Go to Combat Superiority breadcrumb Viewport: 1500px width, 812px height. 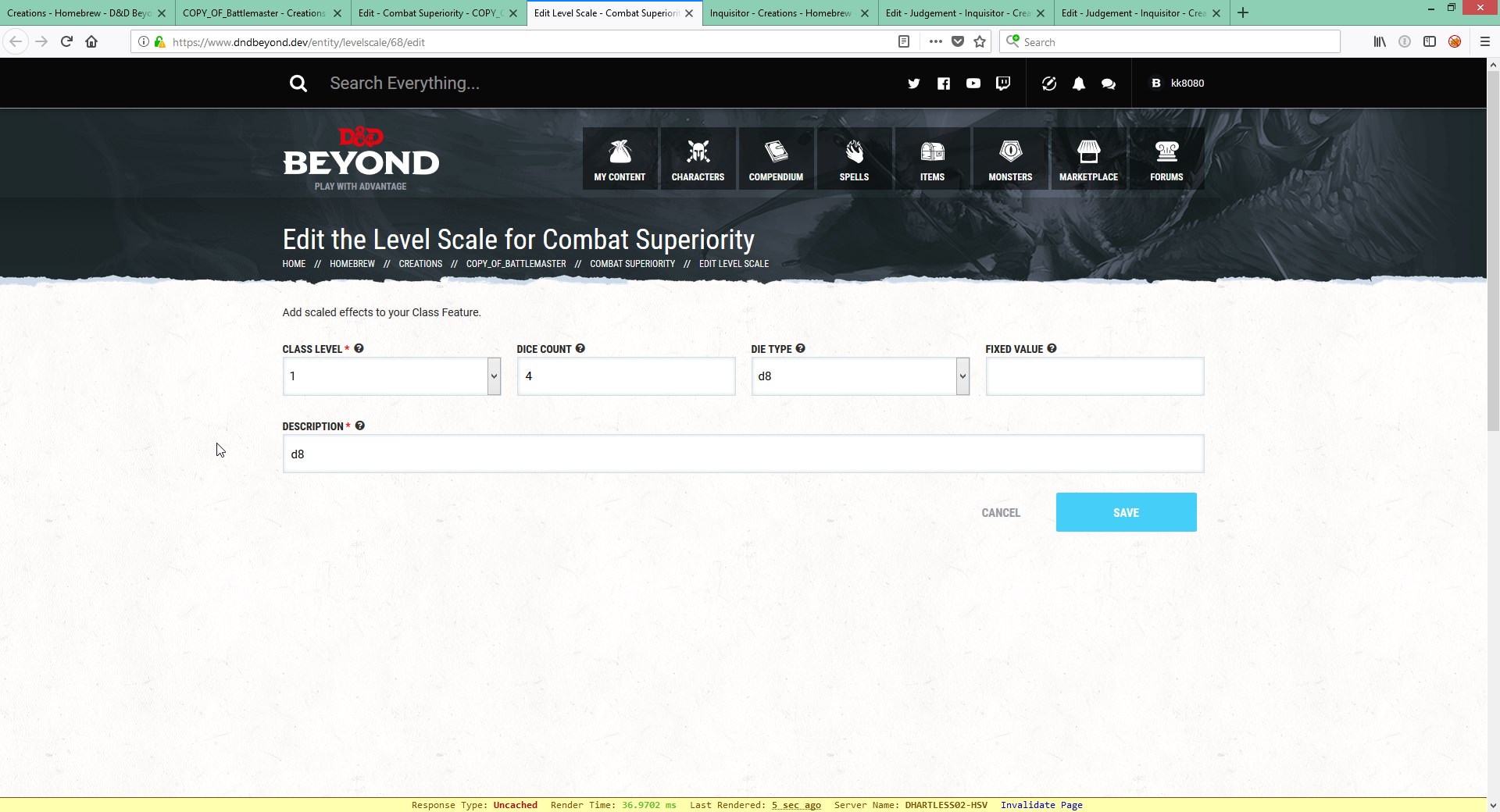click(632, 264)
